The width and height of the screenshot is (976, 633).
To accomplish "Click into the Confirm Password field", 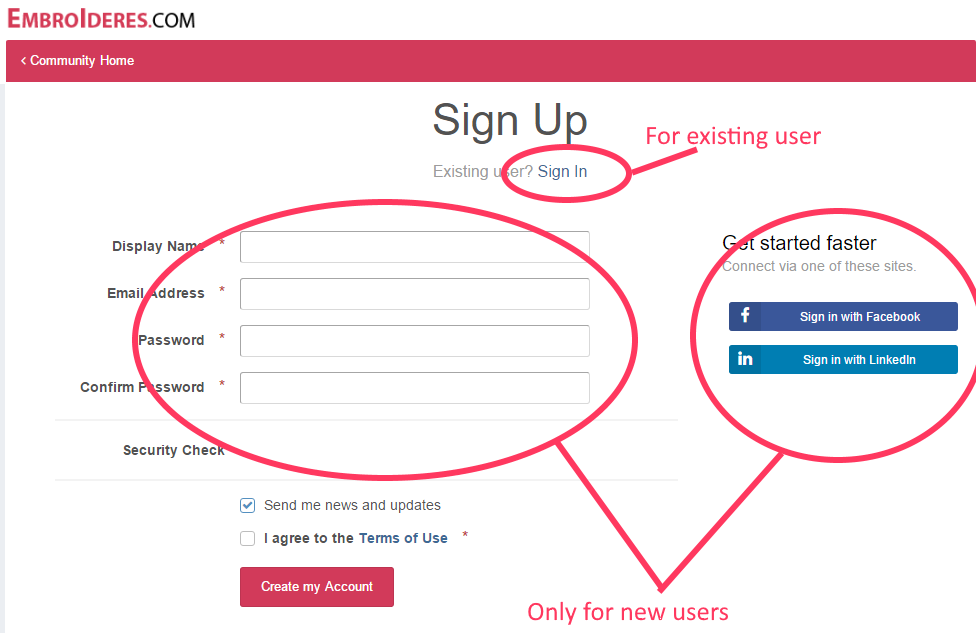I will [x=415, y=388].
